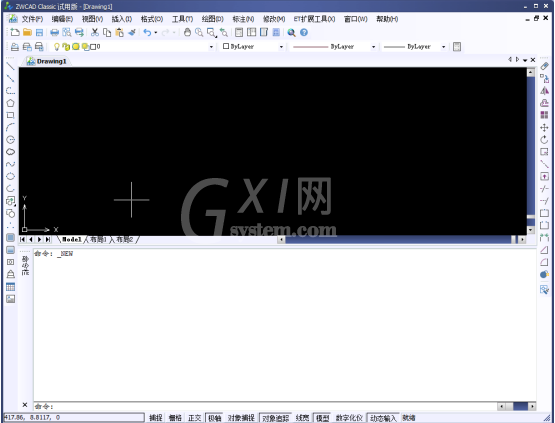Click the Print icon in the toolbar
Viewport: 555px width, 423px height.
pyautogui.click(x=55, y=33)
